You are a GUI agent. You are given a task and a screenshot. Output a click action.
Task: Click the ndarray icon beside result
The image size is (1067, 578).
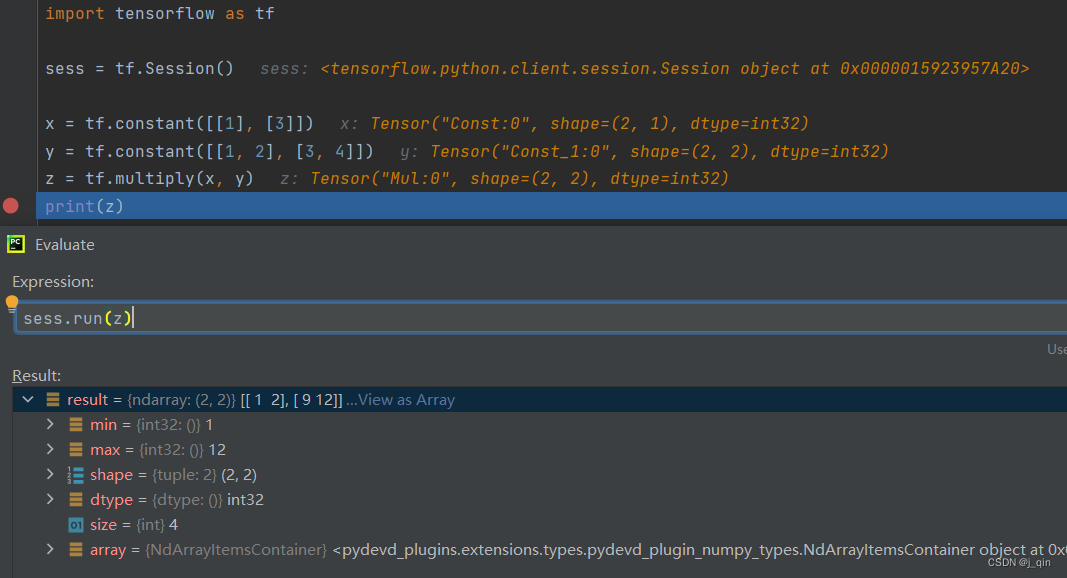click(52, 399)
